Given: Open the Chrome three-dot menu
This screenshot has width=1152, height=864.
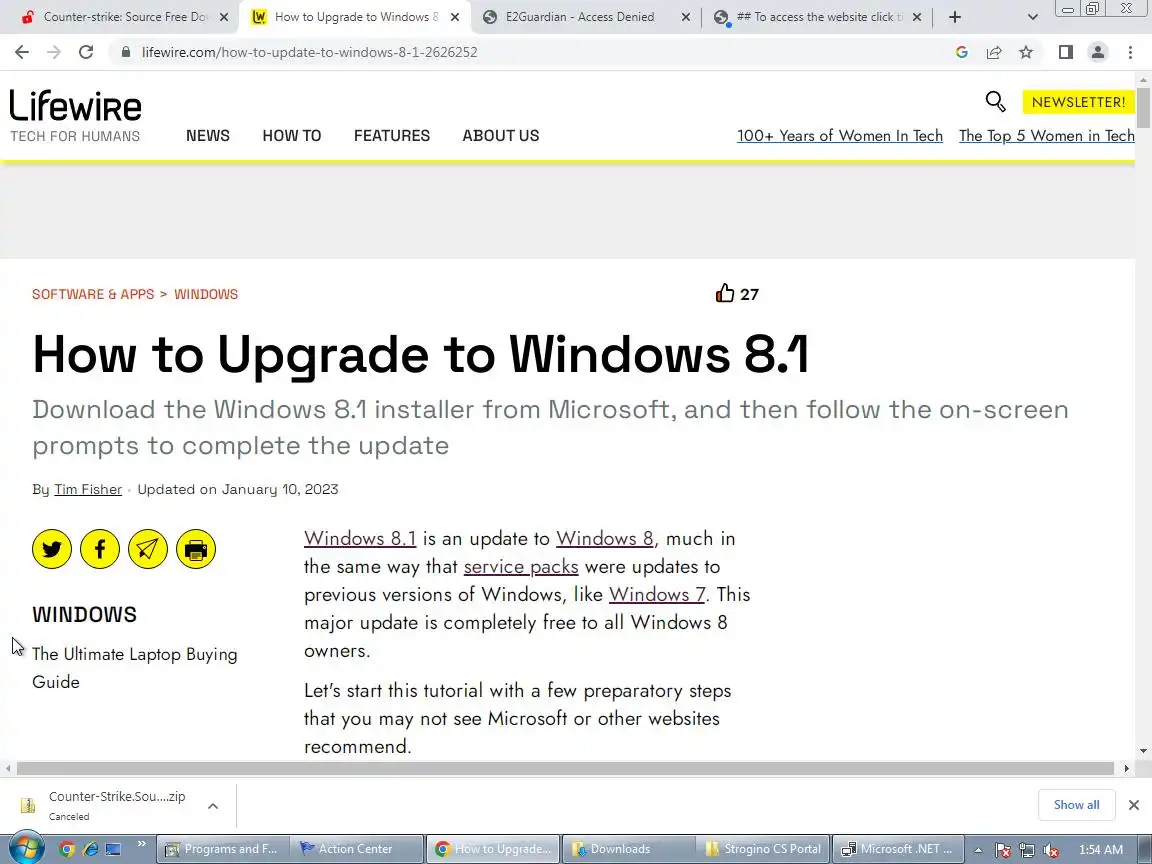Looking at the screenshot, I should coord(1130,52).
